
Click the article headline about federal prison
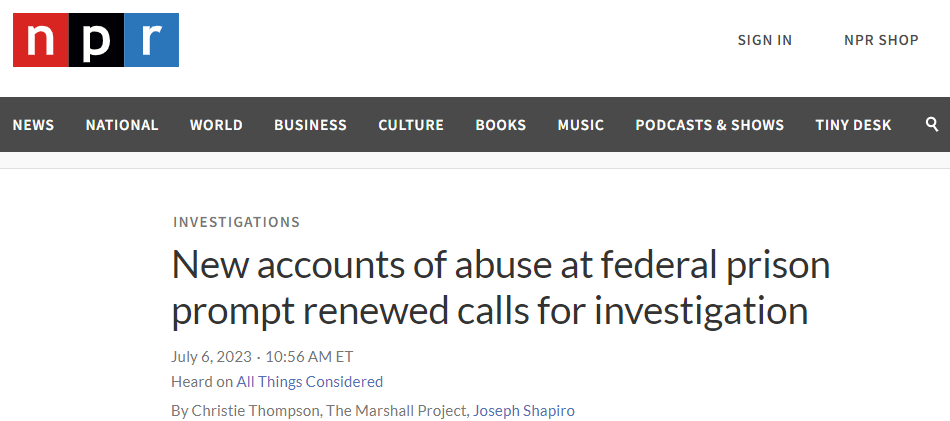pyautogui.click(x=500, y=288)
